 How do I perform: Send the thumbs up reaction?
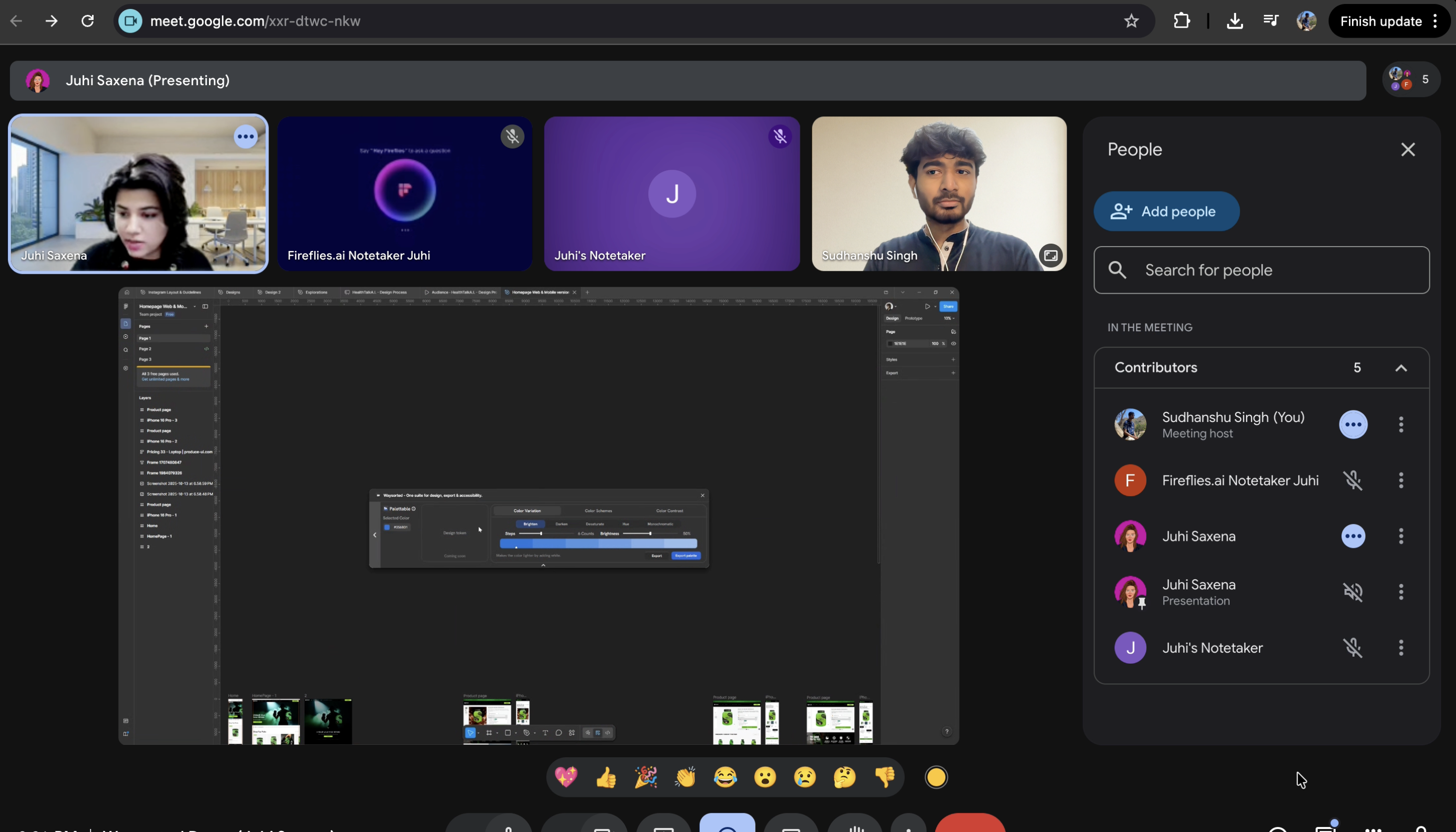tap(606, 777)
